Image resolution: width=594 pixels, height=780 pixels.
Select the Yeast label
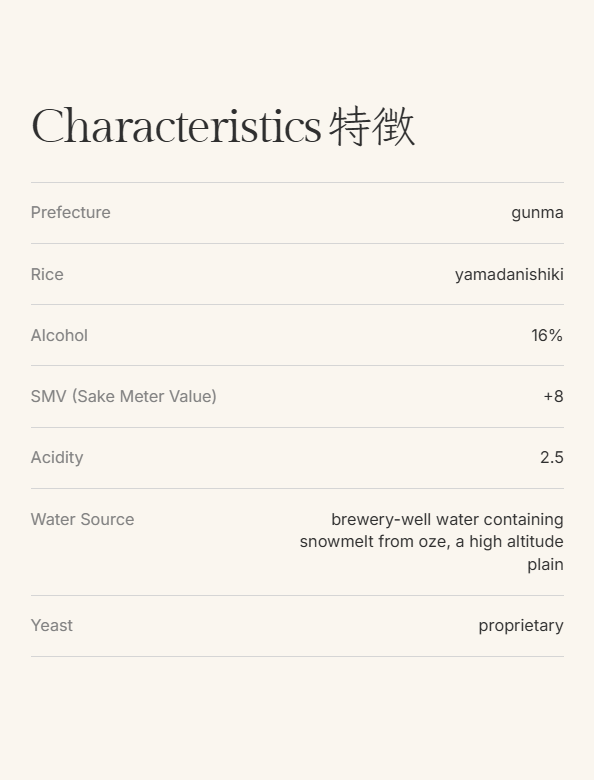coord(52,625)
